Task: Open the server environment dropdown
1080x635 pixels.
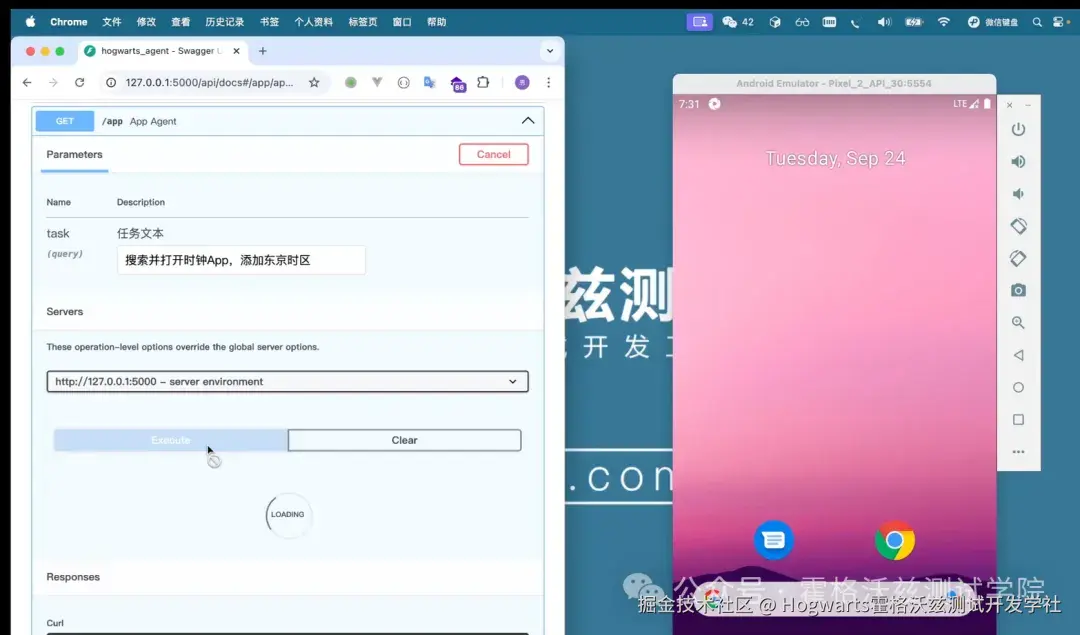Action: (287, 381)
